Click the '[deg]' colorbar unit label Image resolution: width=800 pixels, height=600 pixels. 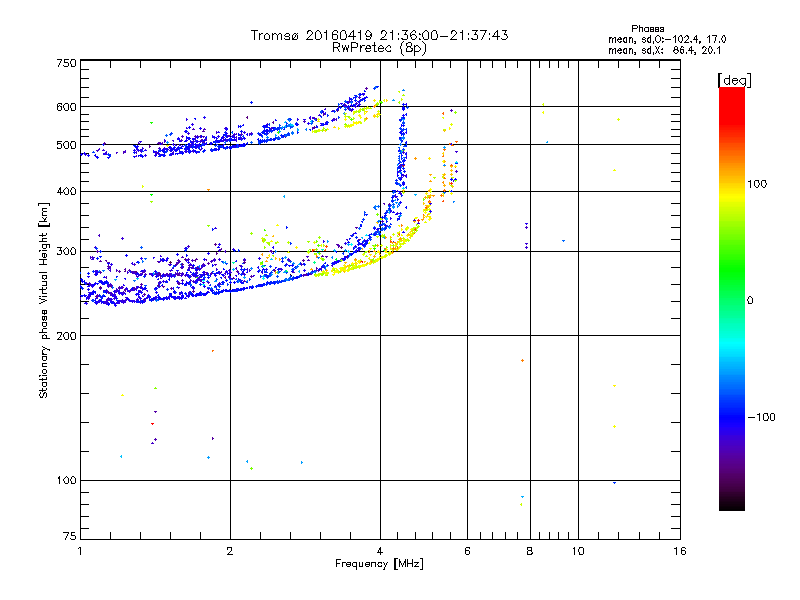[734, 80]
